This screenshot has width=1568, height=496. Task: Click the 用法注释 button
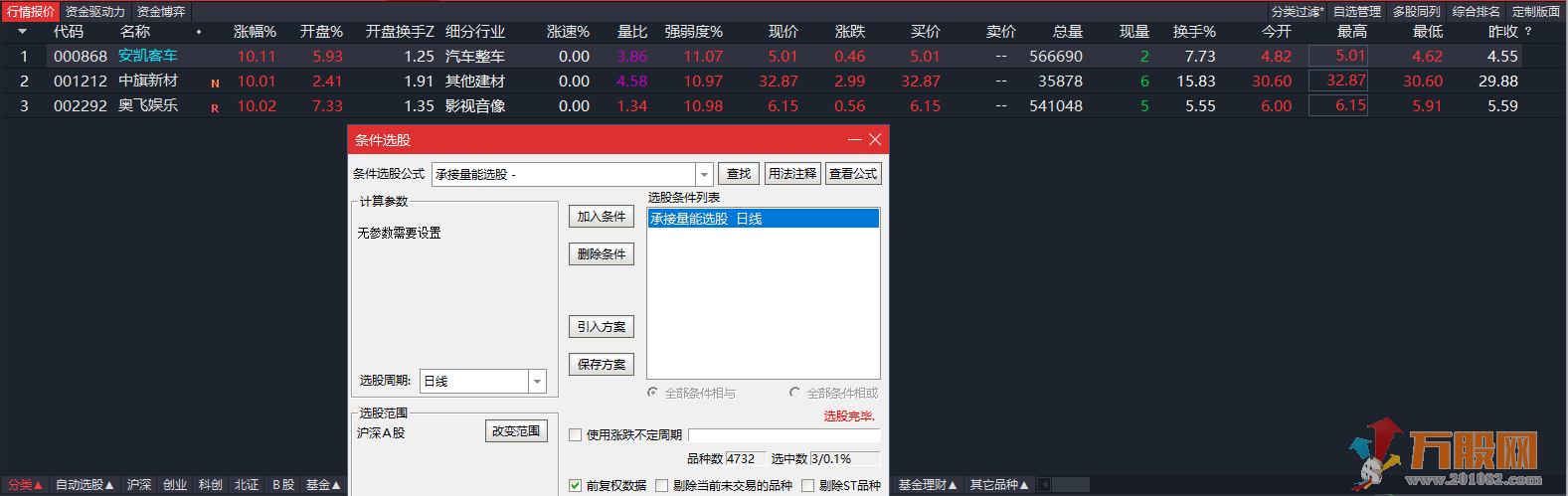click(792, 174)
